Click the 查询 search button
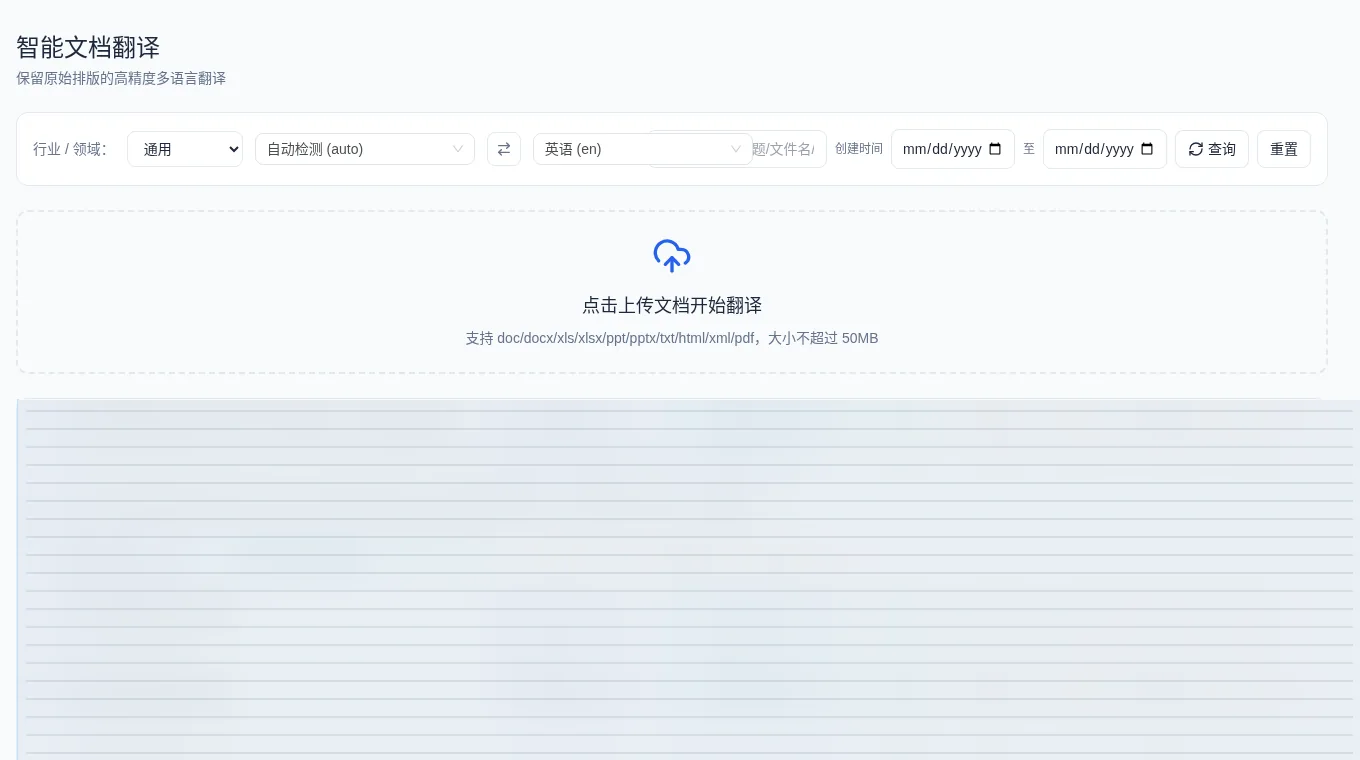Screen dimensions: 1360x760 tap(1212, 149)
